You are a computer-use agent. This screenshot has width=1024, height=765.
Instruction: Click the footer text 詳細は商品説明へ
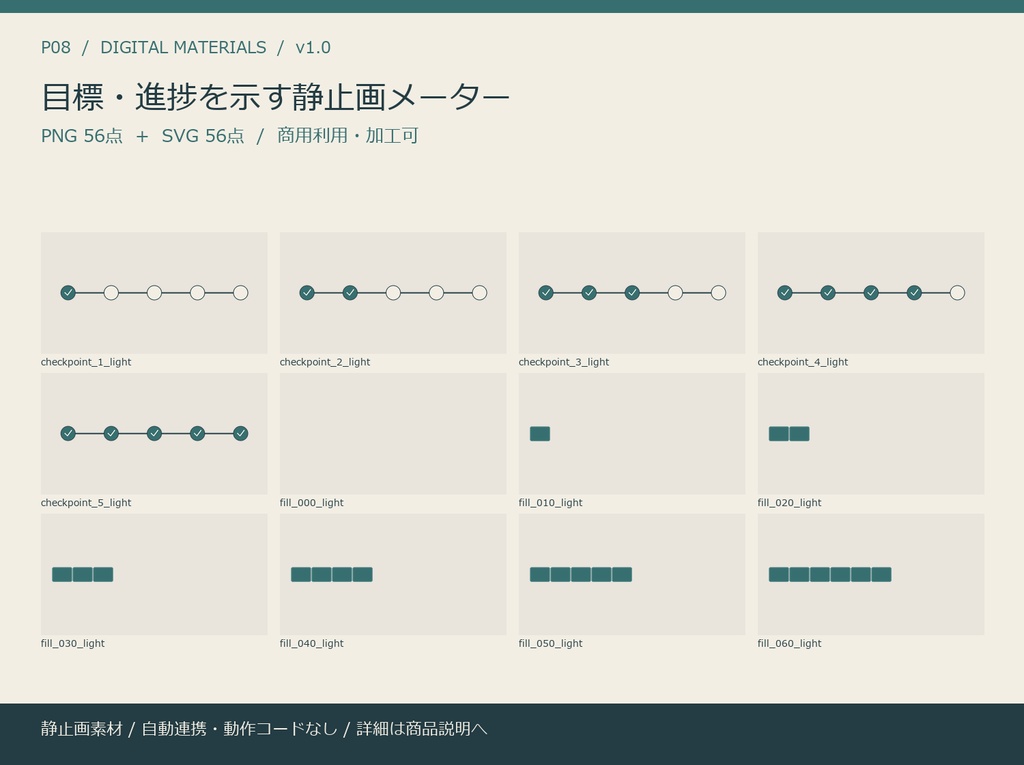click(x=422, y=729)
